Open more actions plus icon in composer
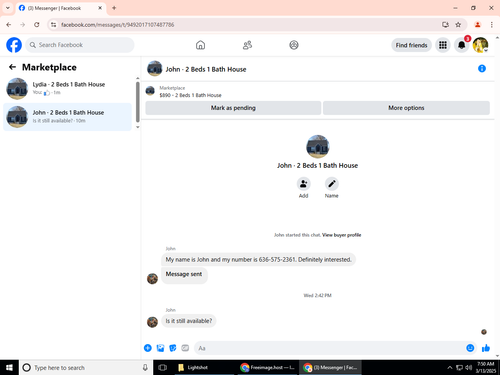500x375 pixels. pos(148,348)
